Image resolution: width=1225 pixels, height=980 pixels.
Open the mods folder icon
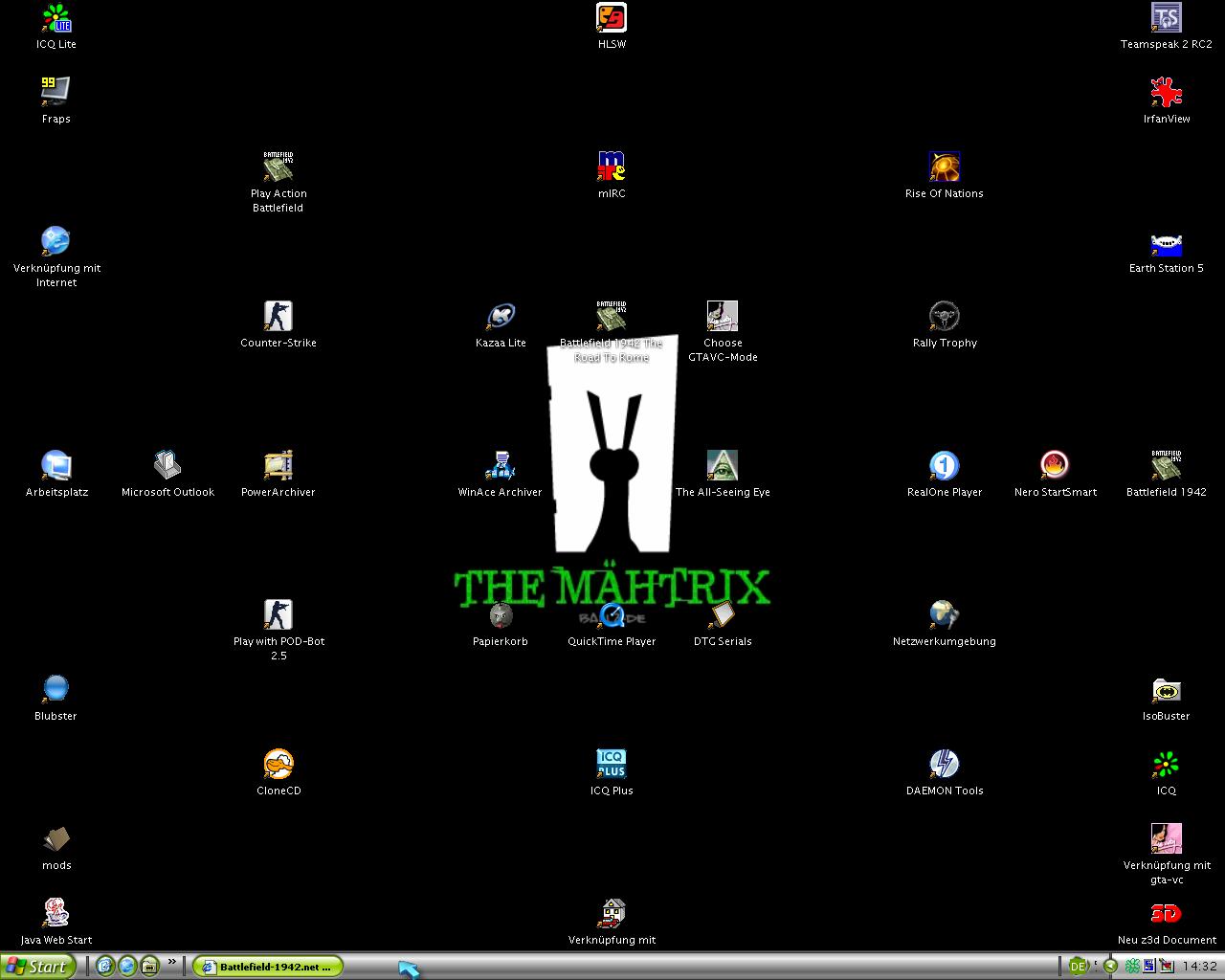(x=56, y=847)
